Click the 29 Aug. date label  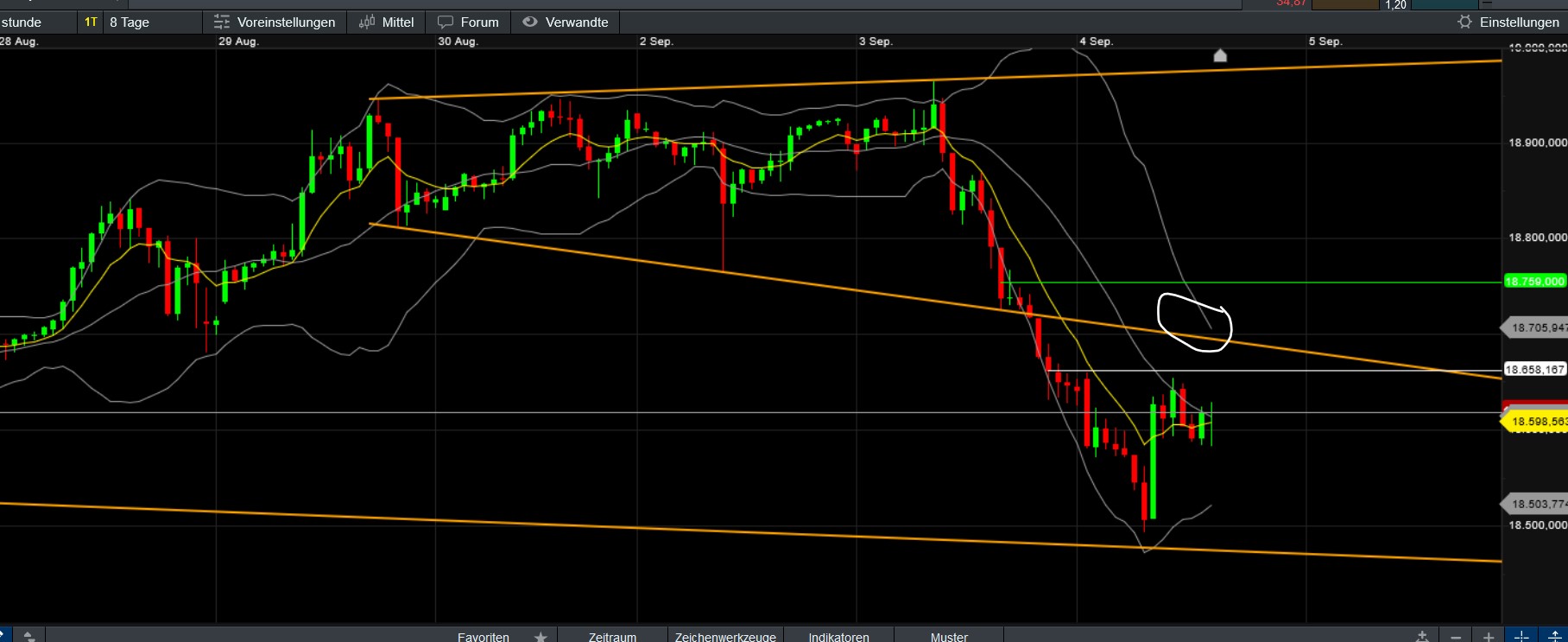[238, 41]
